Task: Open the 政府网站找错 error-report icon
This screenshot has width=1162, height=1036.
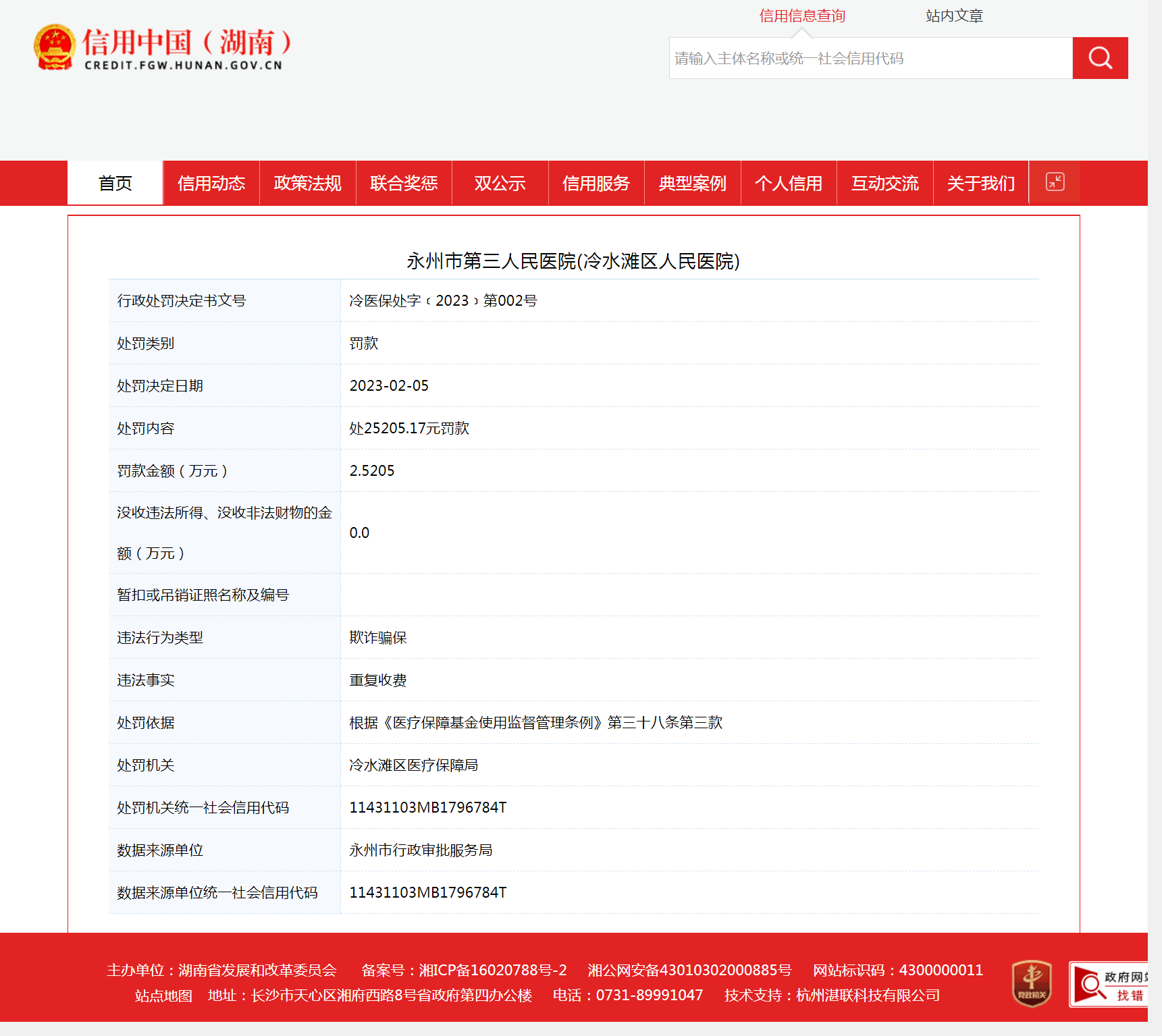Action: point(1109,985)
